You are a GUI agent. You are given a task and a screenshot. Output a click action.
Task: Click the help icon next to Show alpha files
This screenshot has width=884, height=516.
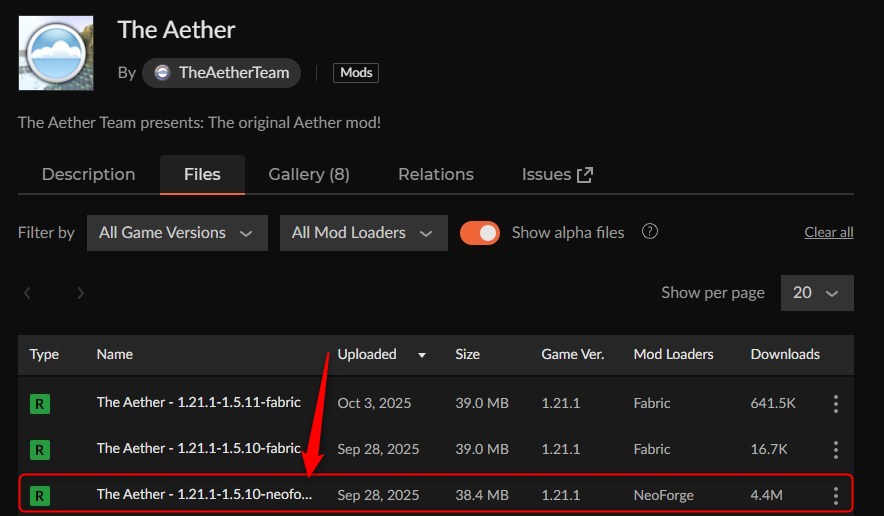tap(649, 231)
